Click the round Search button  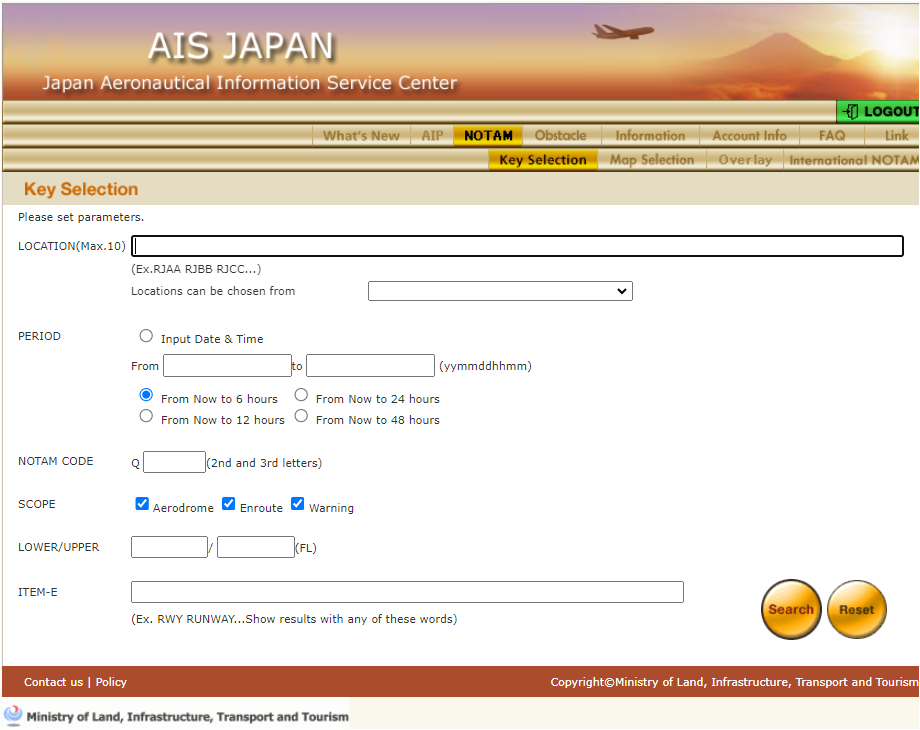[x=791, y=609]
